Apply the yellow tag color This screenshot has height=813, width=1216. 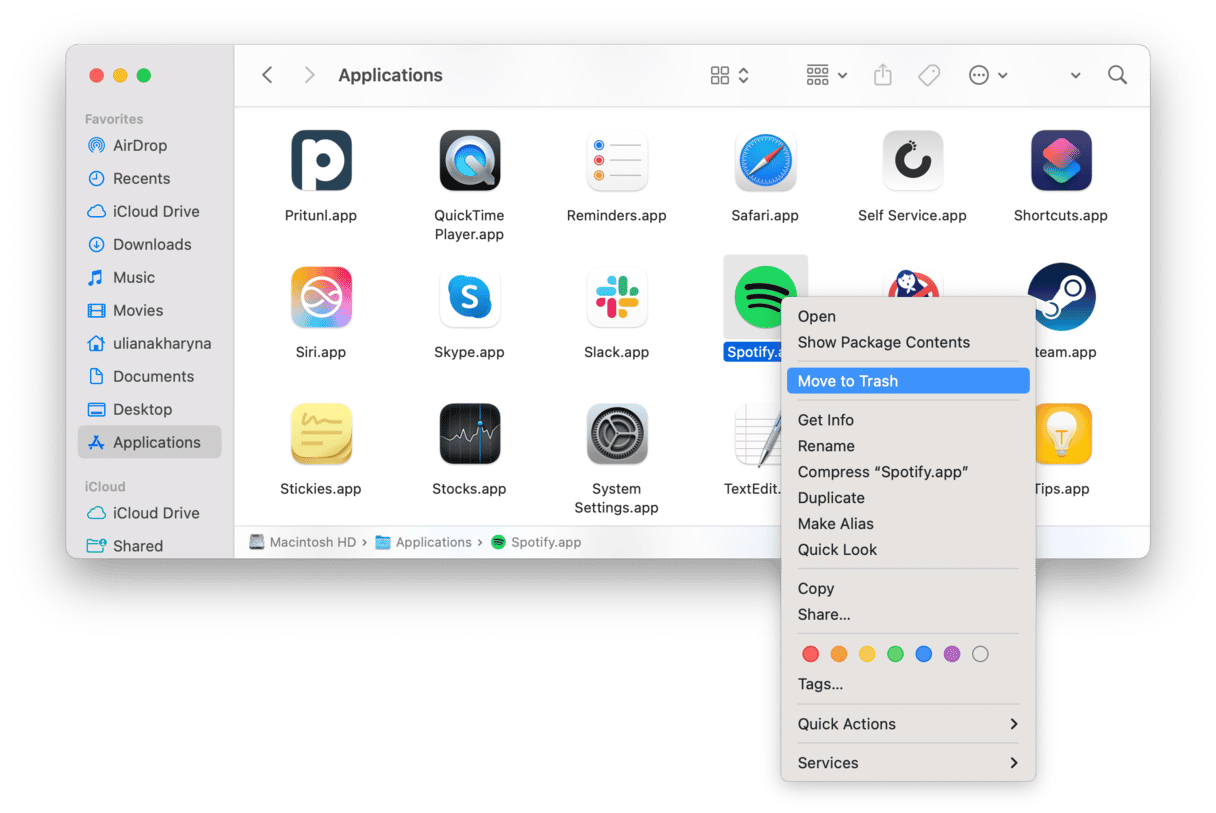867,654
